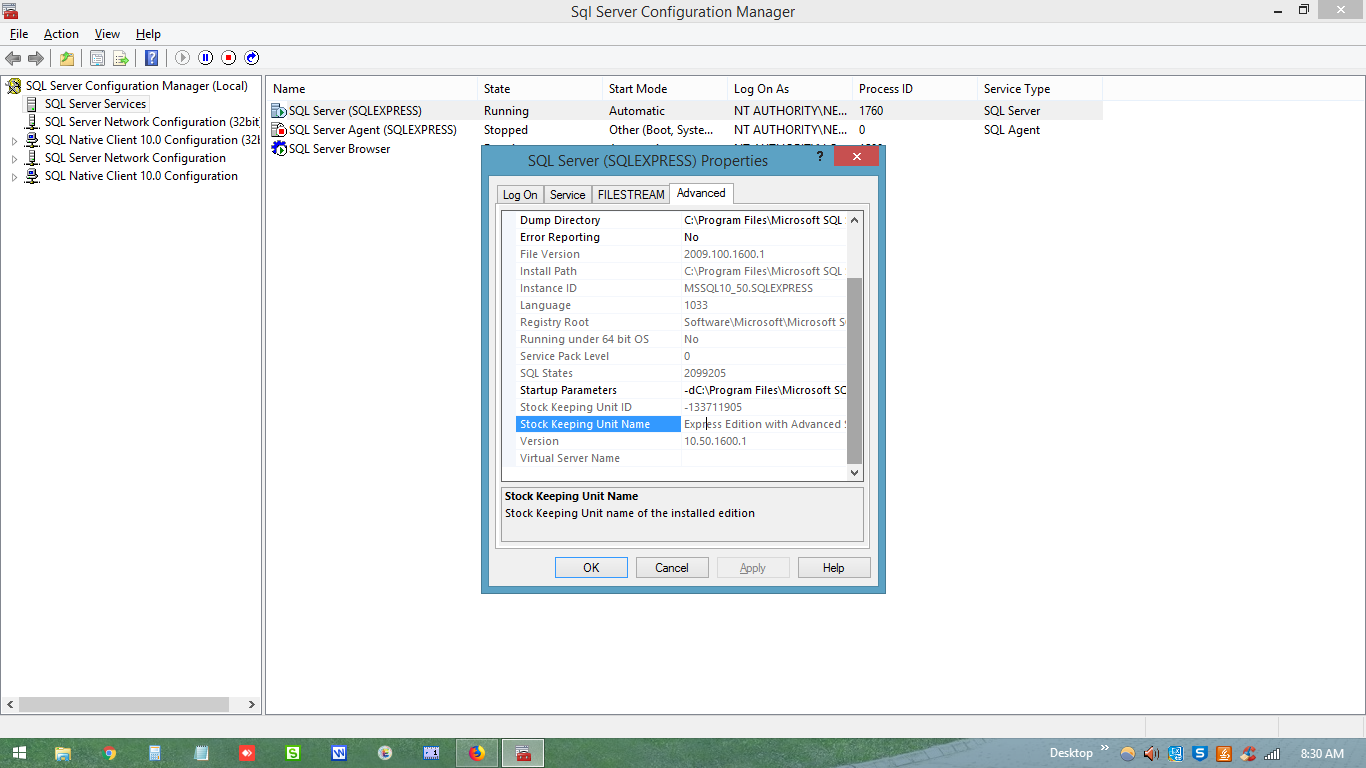The image size is (1366, 768).
Task: Click the Restart Service toolbar icon
Action: pyautogui.click(x=252, y=58)
